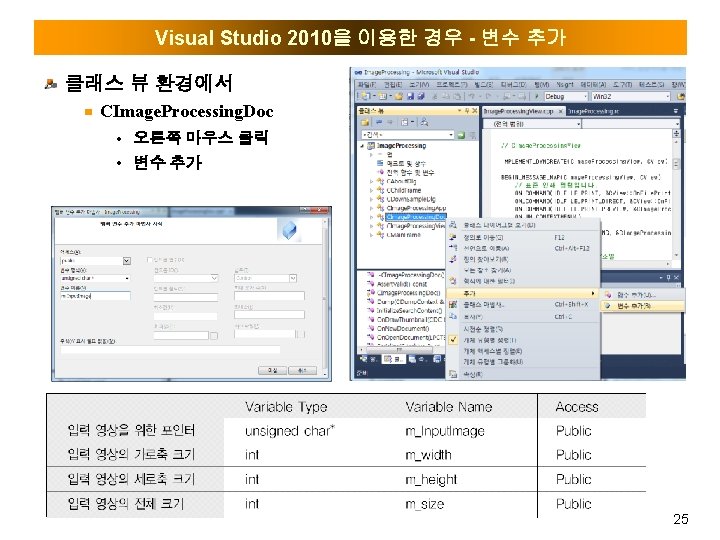Click the Save All toolbar icon

pos(420,96)
